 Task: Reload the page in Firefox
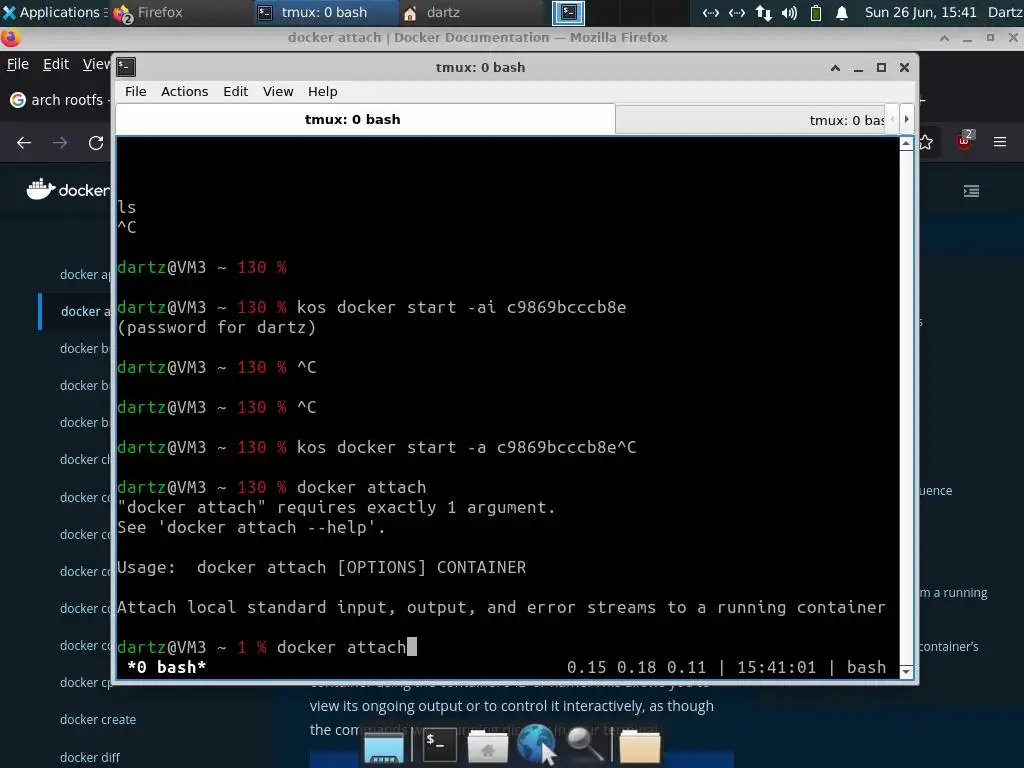[96, 142]
